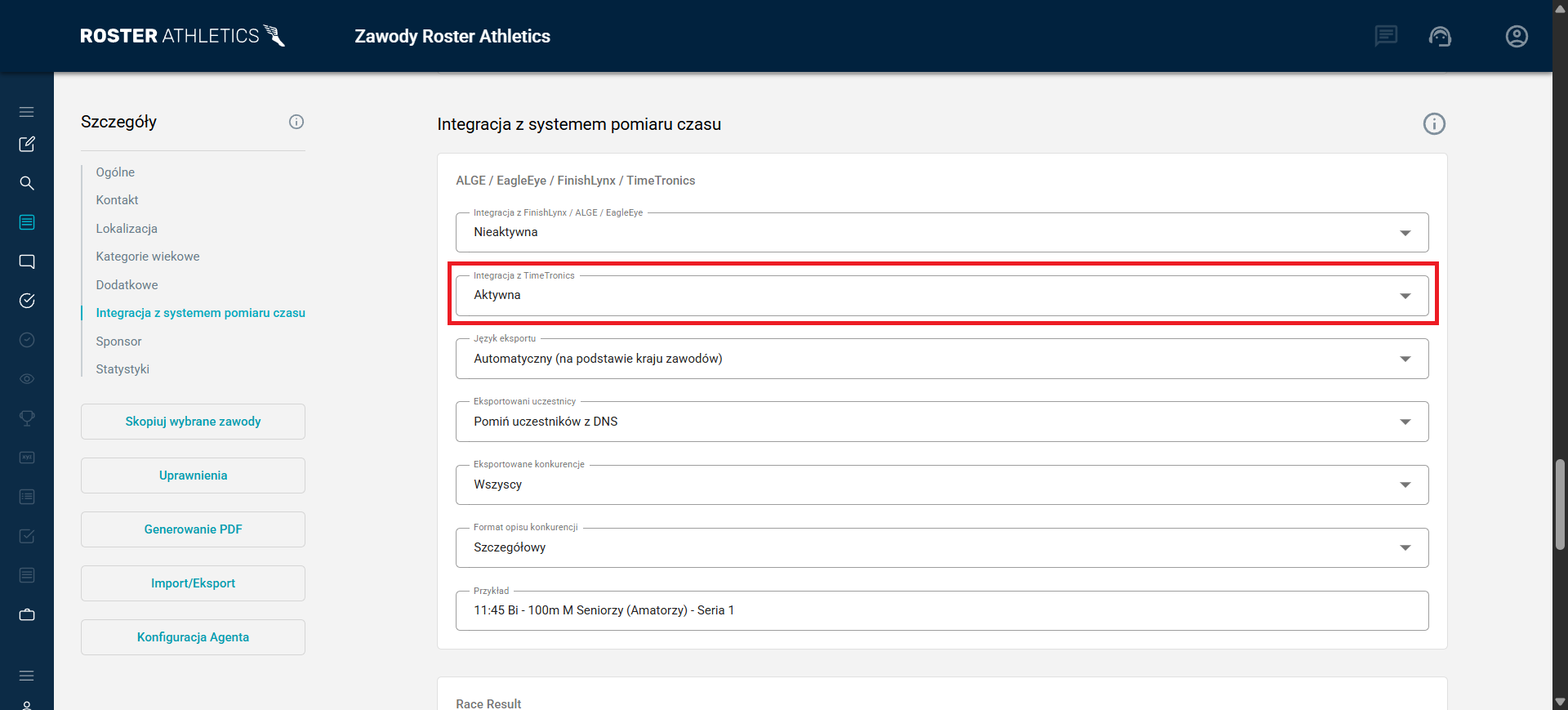The image size is (1568, 710).
Task: Click the eye sidebar icon
Action: click(x=27, y=379)
